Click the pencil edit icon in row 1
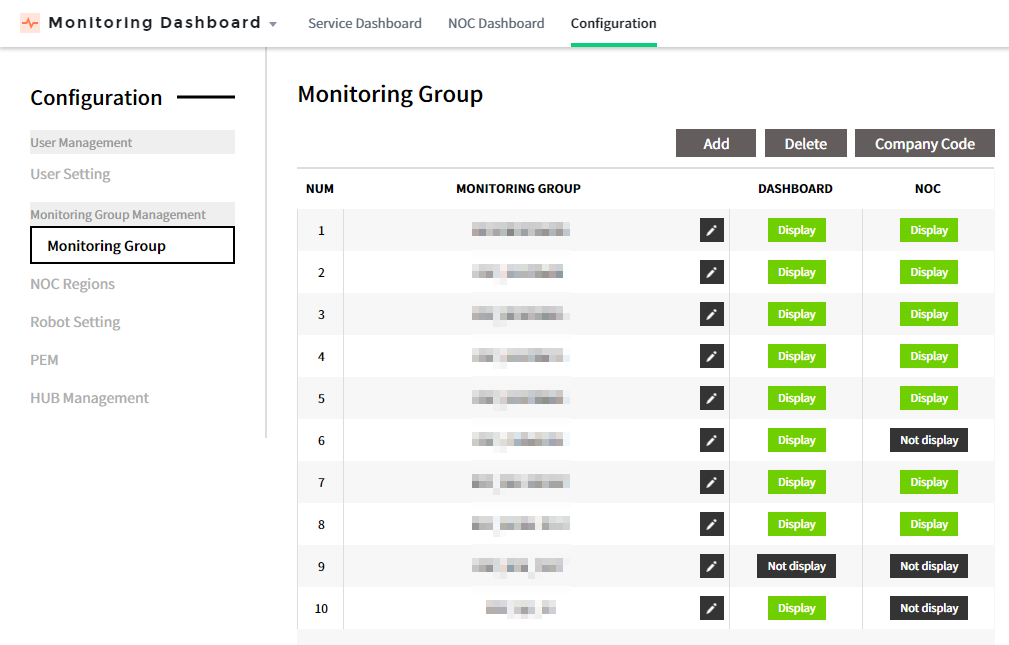Viewport: 1009px width, 645px height. (711, 231)
